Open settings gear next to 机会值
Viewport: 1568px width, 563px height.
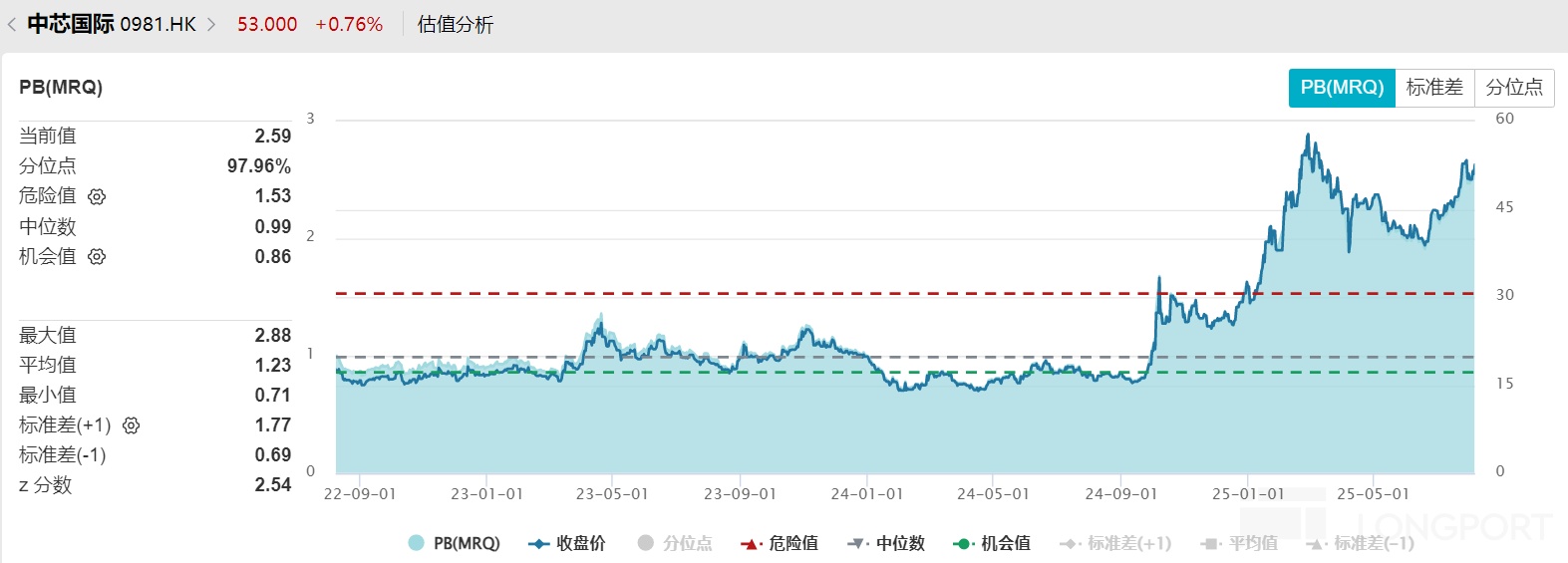click(x=97, y=257)
